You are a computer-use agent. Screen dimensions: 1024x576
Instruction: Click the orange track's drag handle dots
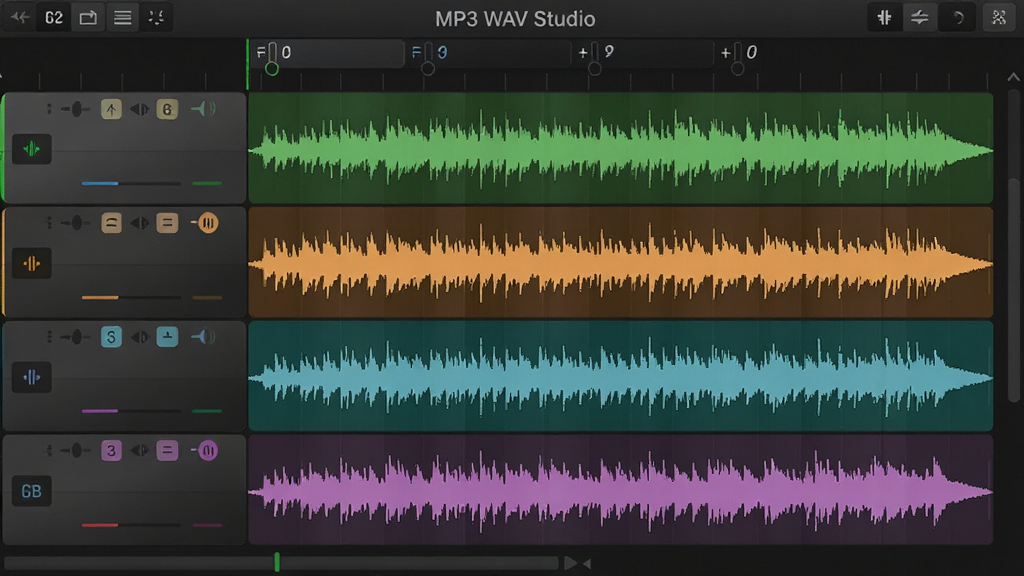[49, 223]
